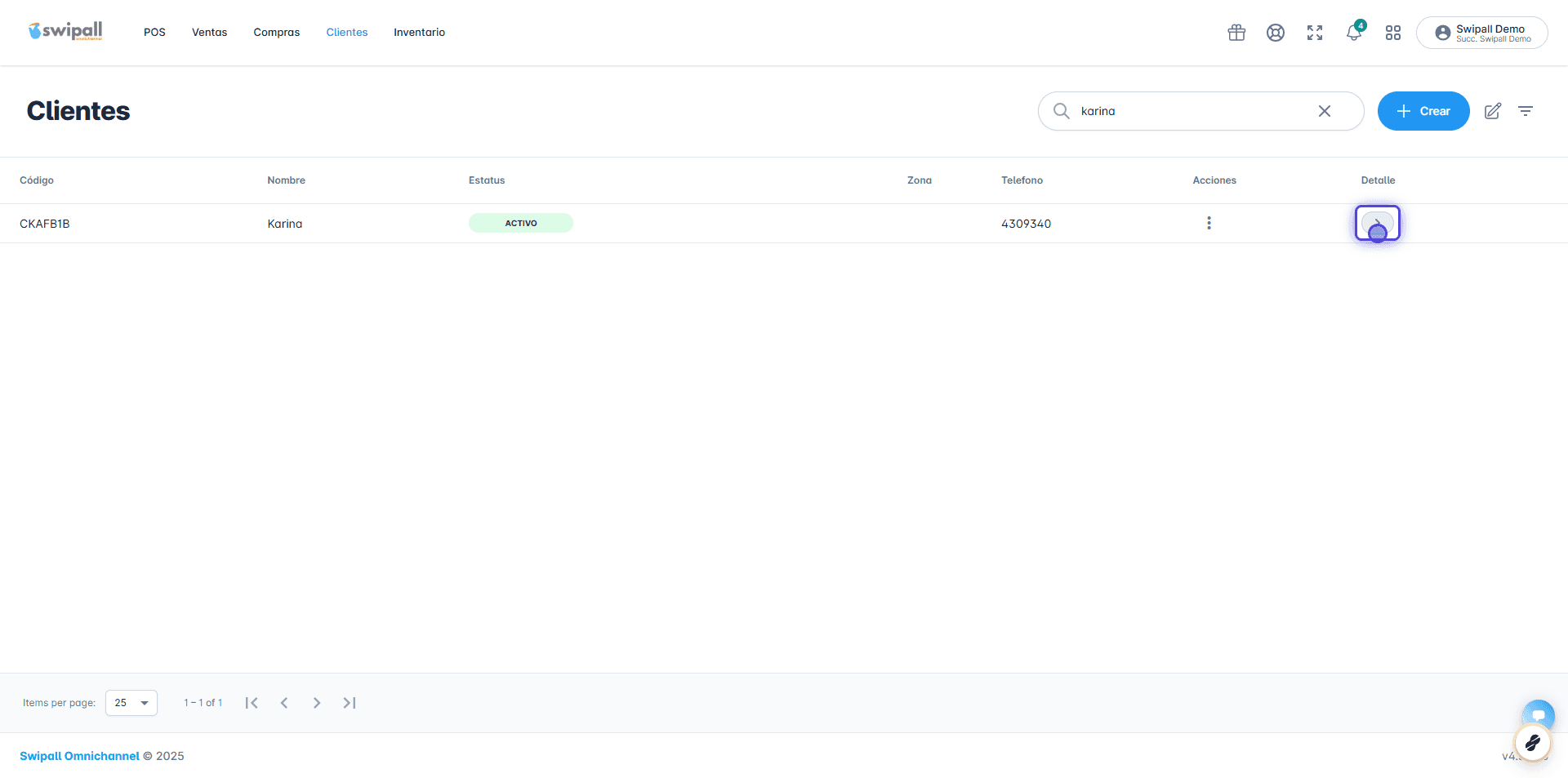Open the filter list icon

click(1526, 111)
